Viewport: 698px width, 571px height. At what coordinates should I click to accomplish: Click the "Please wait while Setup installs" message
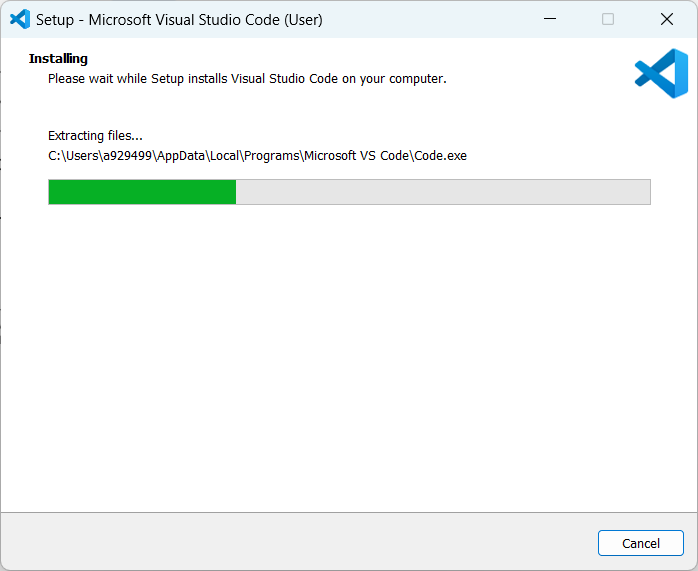[247, 78]
